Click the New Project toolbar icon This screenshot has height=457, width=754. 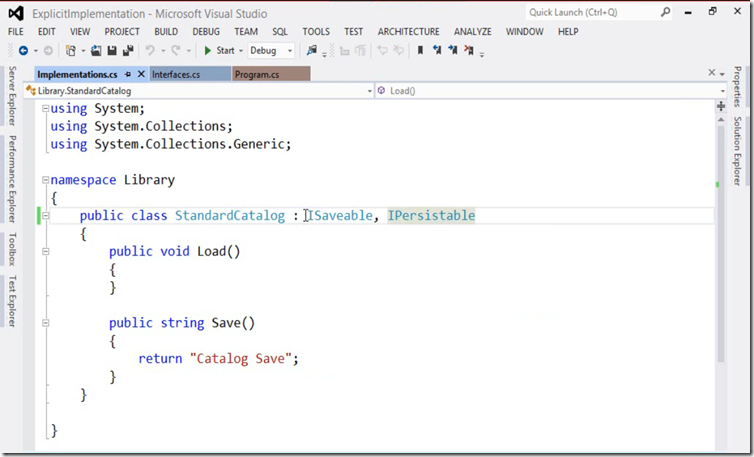point(71,51)
